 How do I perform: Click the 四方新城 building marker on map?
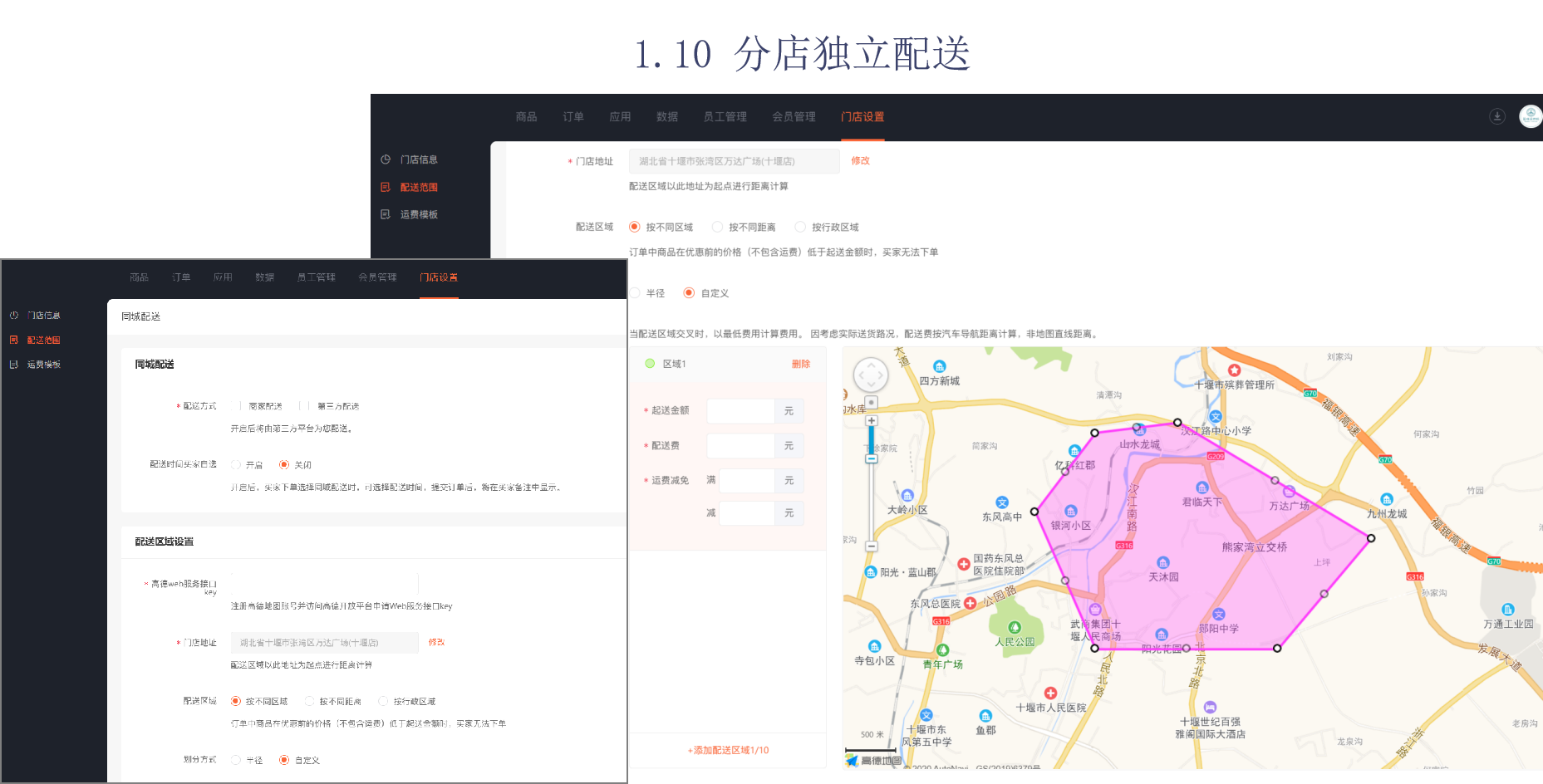pyautogui.click(x=939, y=367)
